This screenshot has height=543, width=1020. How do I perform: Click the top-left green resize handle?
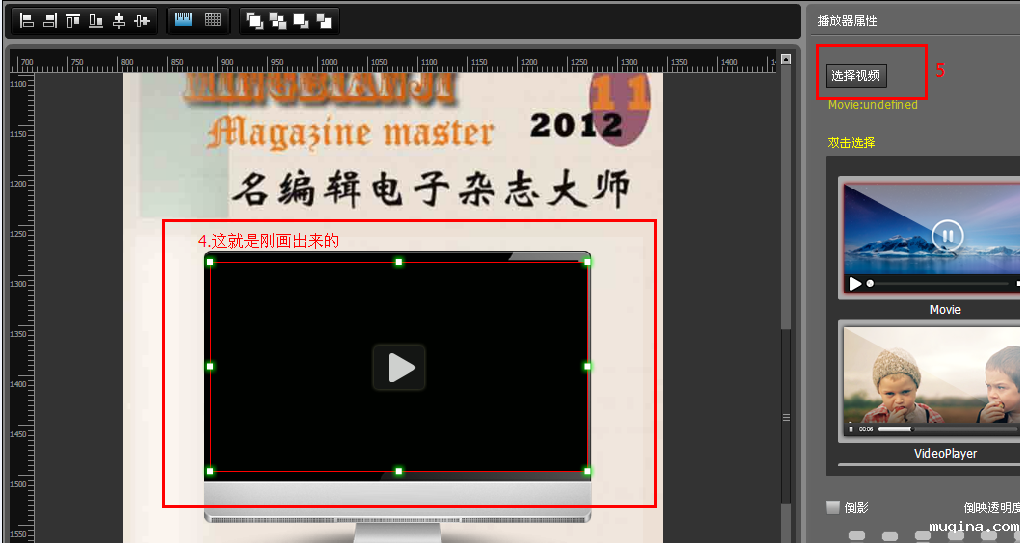coord(210,262)
